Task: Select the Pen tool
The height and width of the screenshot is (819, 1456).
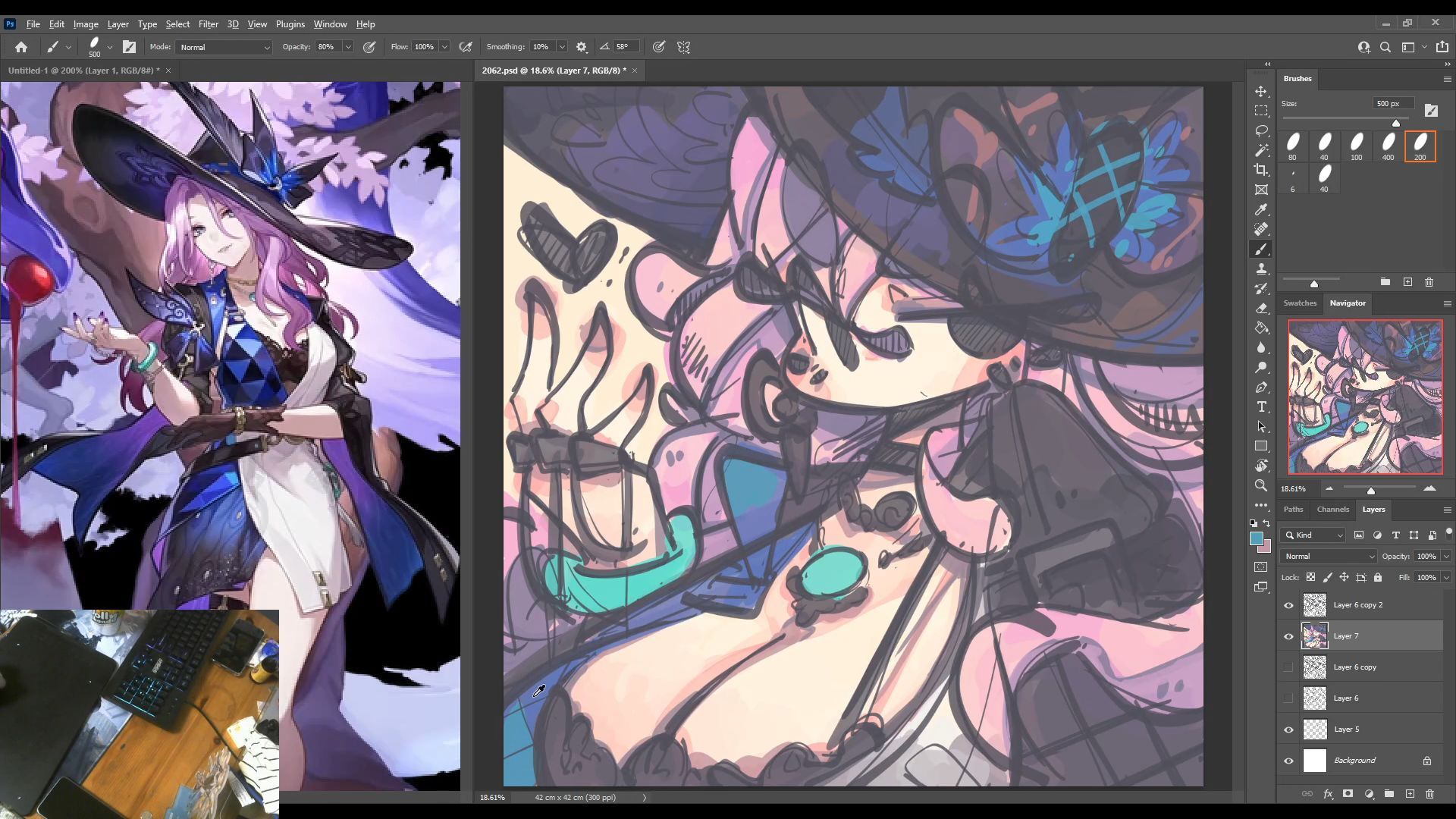Action: click(x=1261, y=388)
